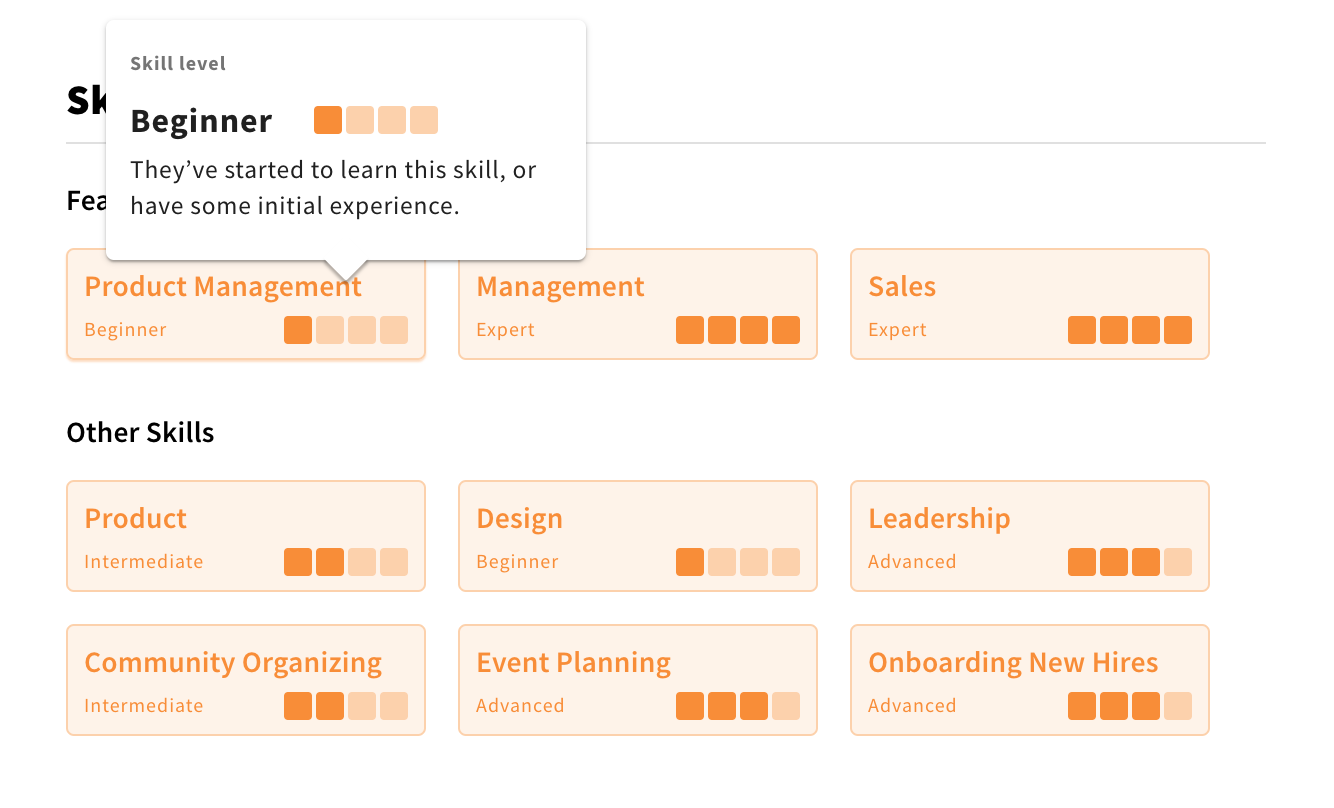1334x808 pixels.
Task: Select the Skill level heading in the tooltip
Action: point(177,63)
